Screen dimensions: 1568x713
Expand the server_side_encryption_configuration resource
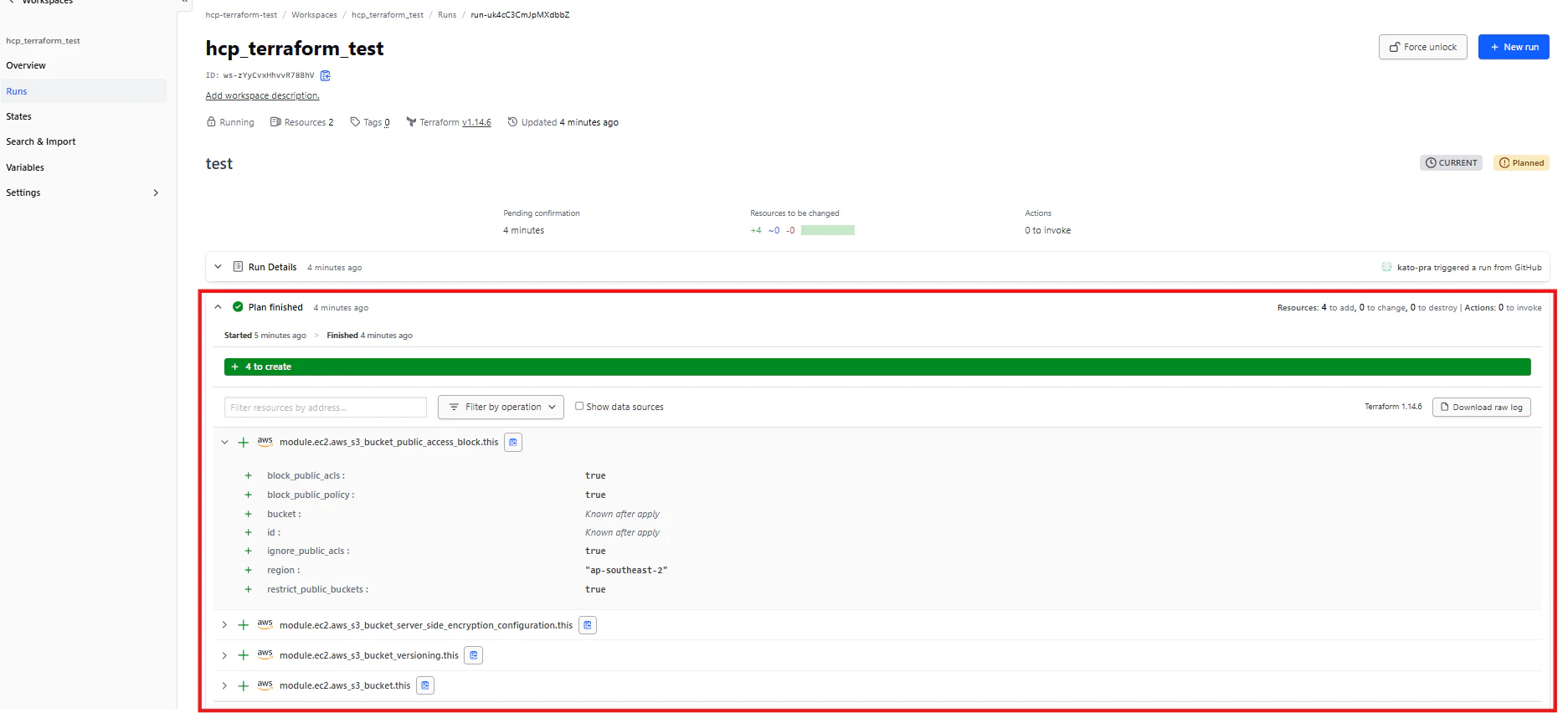pos(224,625)
